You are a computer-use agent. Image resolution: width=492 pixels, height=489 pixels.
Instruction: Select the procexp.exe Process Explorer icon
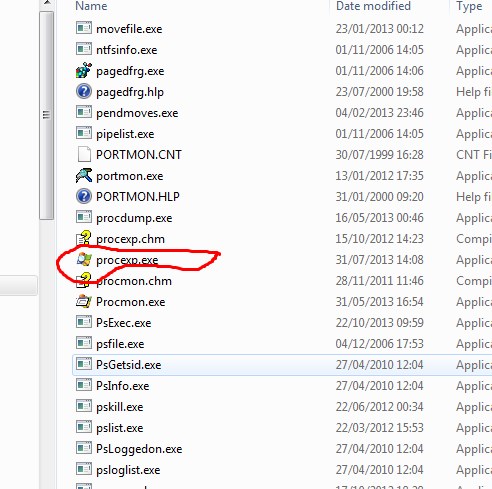[x=84, y=259]
